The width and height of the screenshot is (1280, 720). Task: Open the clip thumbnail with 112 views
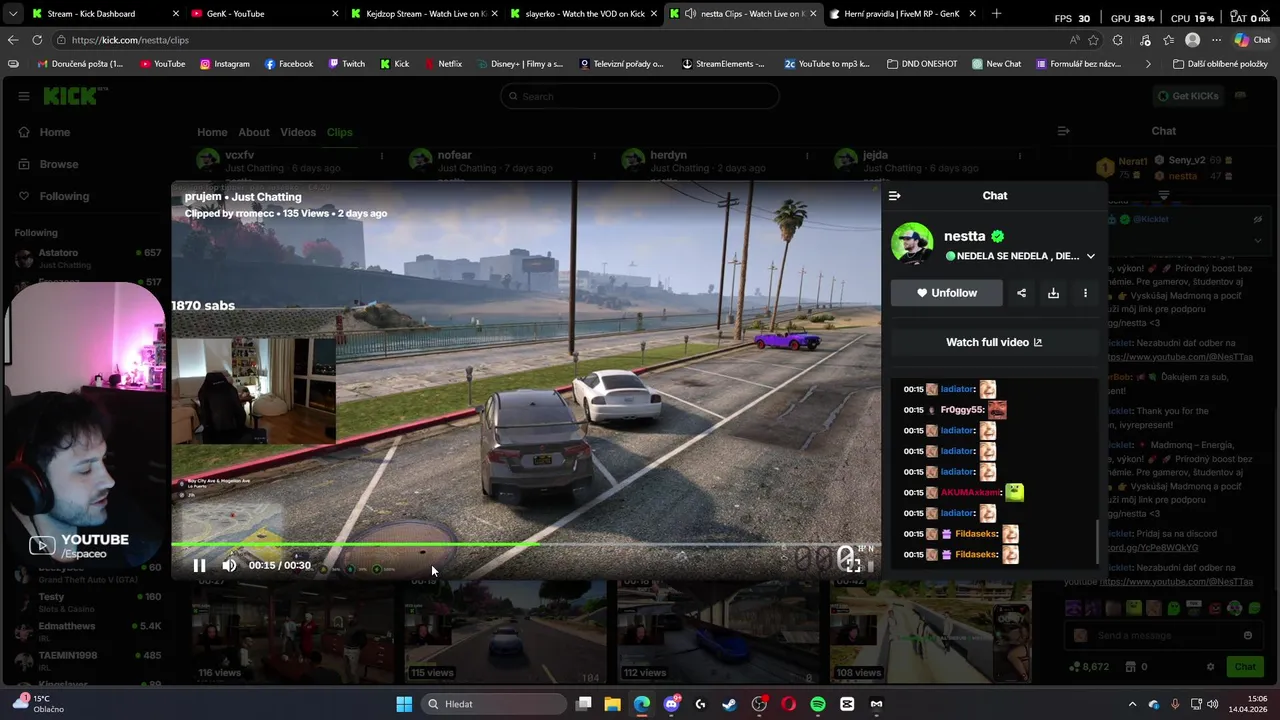718,630
